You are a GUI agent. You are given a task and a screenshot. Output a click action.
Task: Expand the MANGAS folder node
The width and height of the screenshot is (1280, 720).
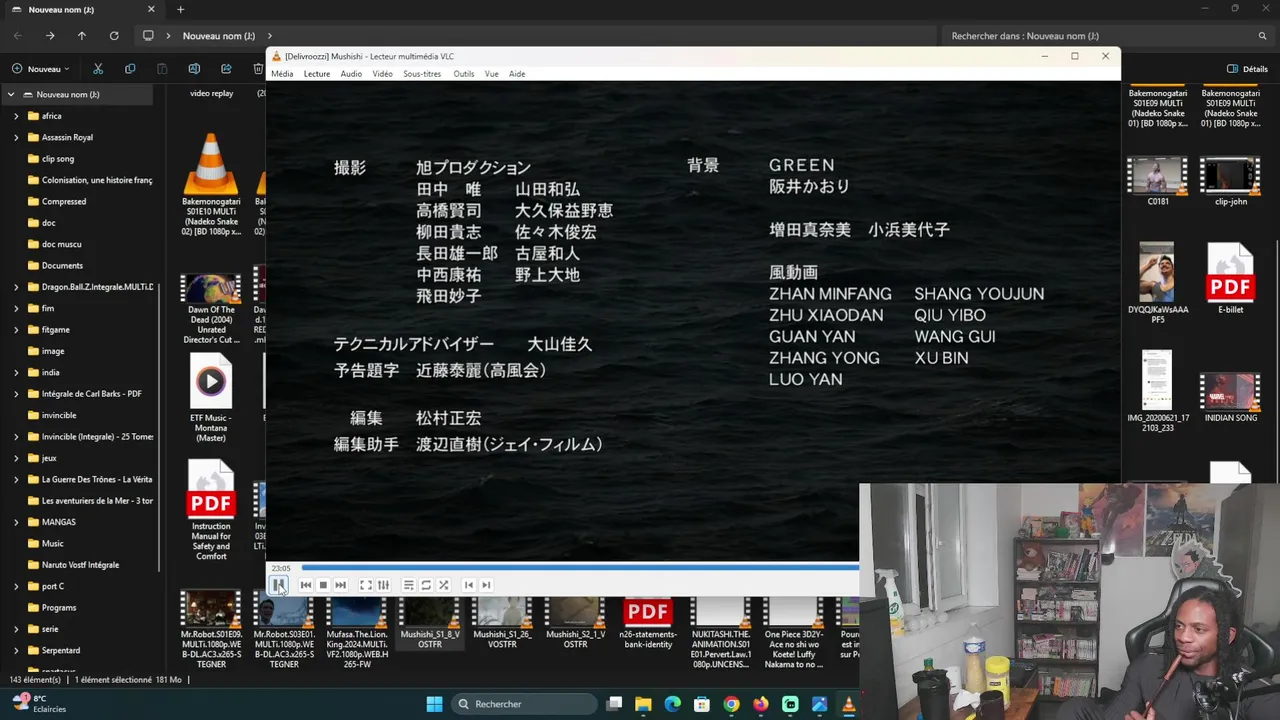point(16,522)
